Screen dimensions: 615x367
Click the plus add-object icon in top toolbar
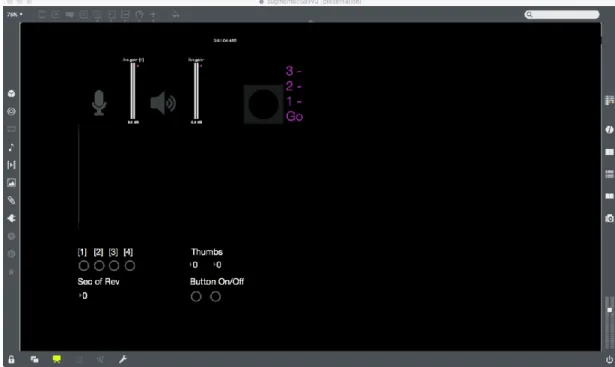(153, 15)
